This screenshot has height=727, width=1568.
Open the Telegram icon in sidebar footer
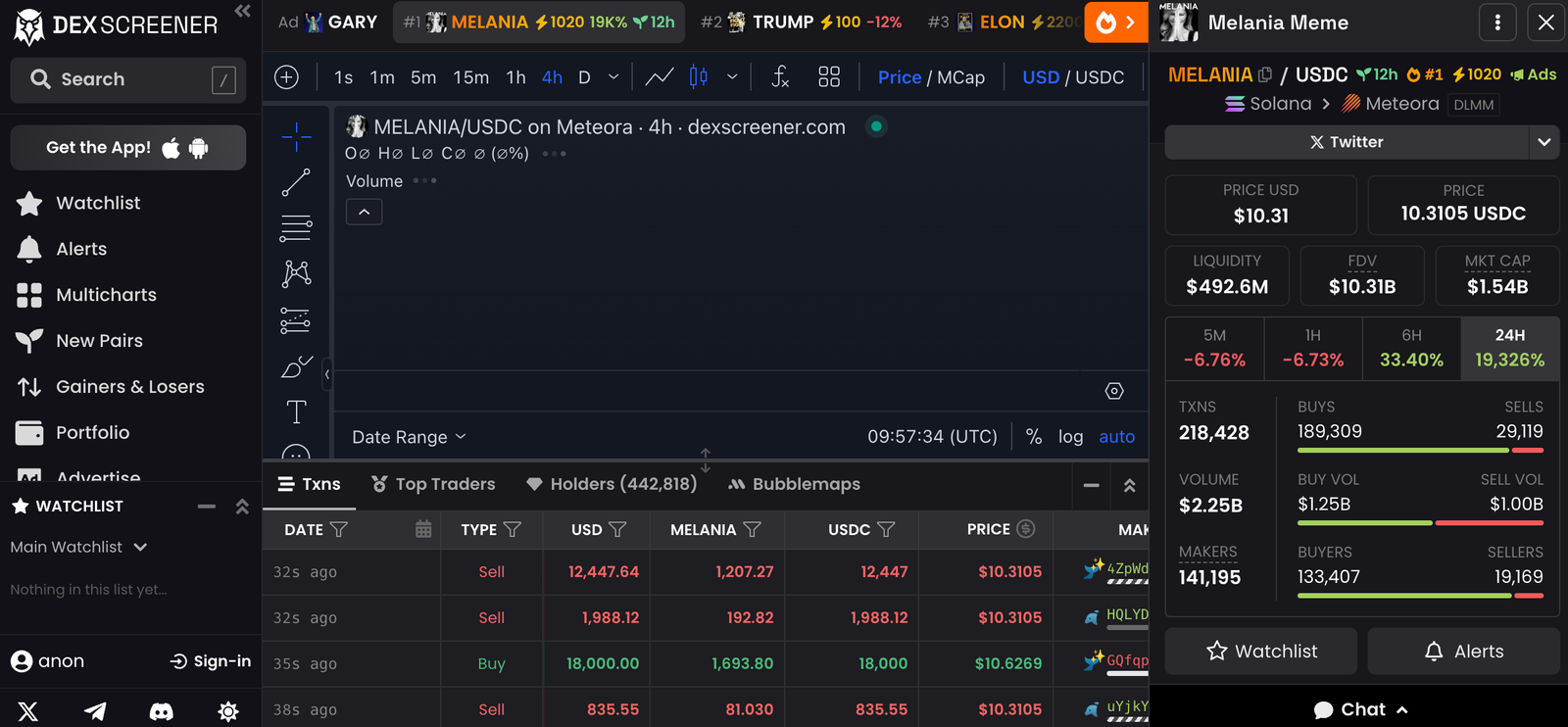[95, 711]
